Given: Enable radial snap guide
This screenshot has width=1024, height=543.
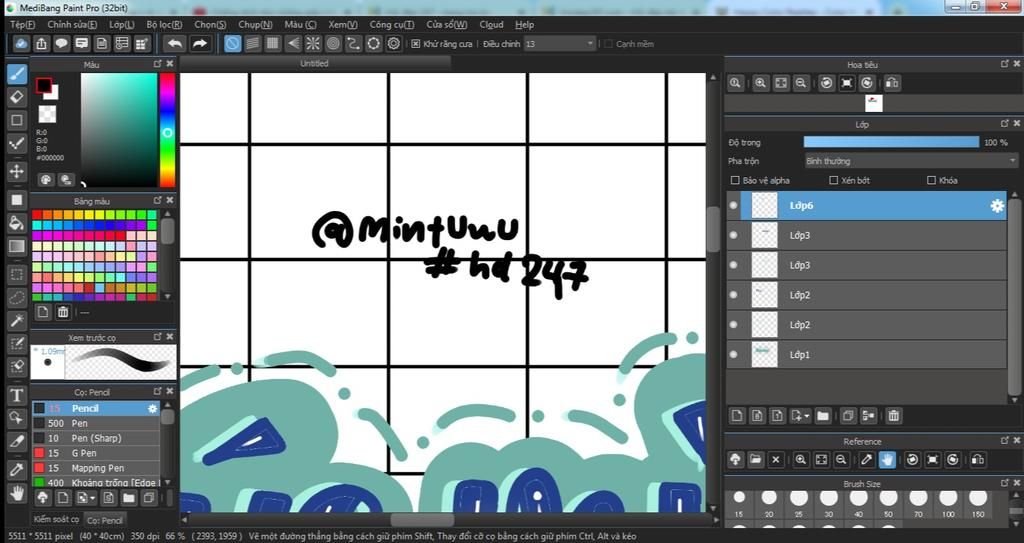Looking at the screenshot, I should (313, 44).
